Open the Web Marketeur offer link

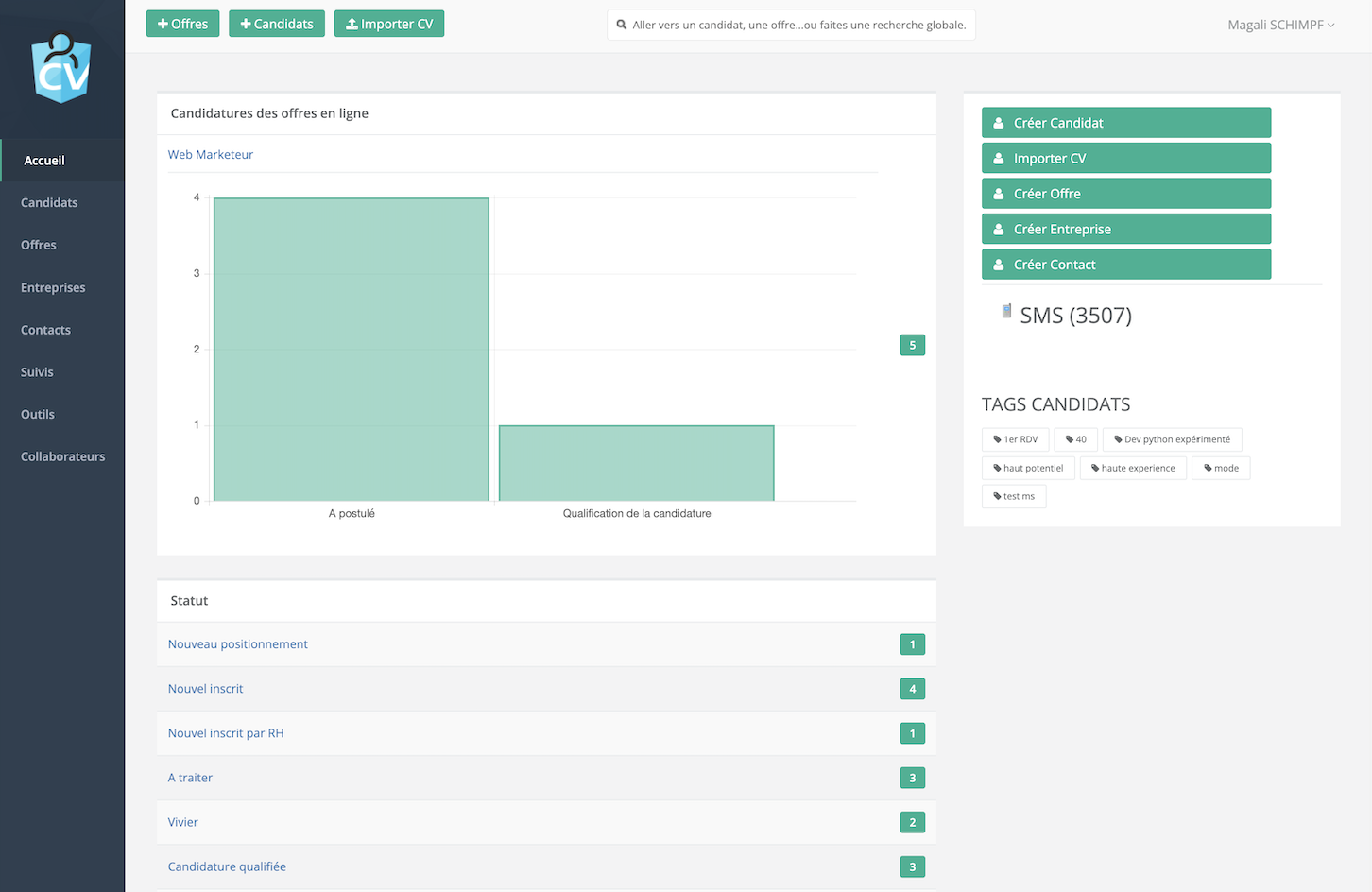tap(211, 155)
